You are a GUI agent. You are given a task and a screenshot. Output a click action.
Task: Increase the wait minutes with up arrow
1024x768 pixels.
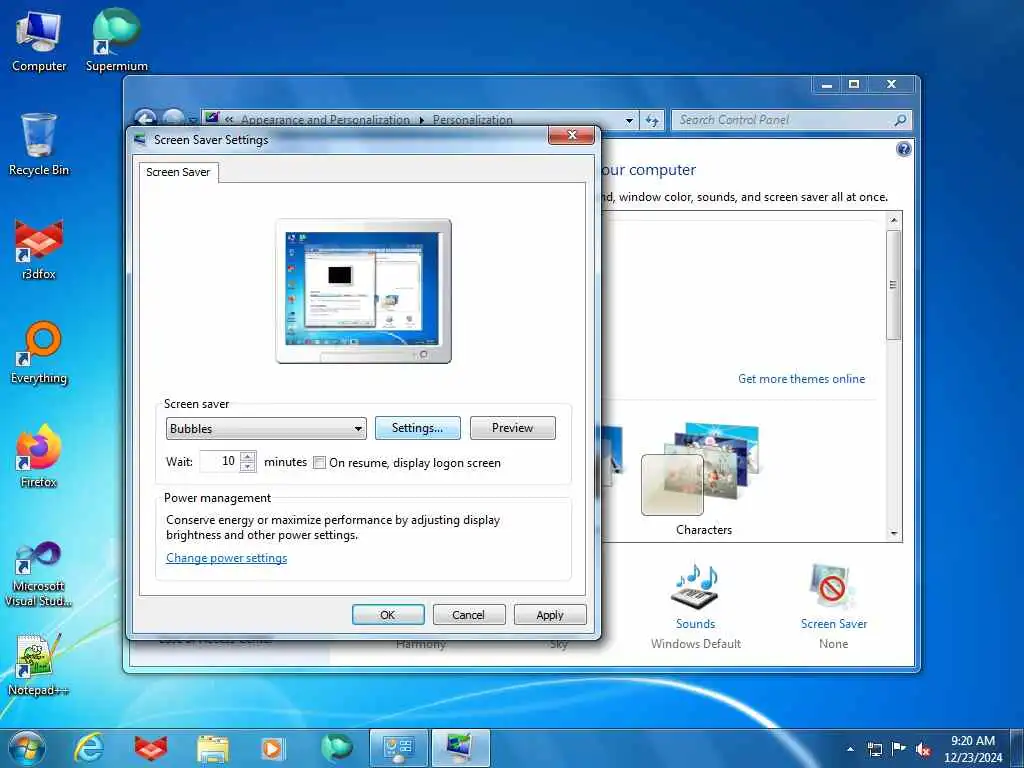click(248, 456)
